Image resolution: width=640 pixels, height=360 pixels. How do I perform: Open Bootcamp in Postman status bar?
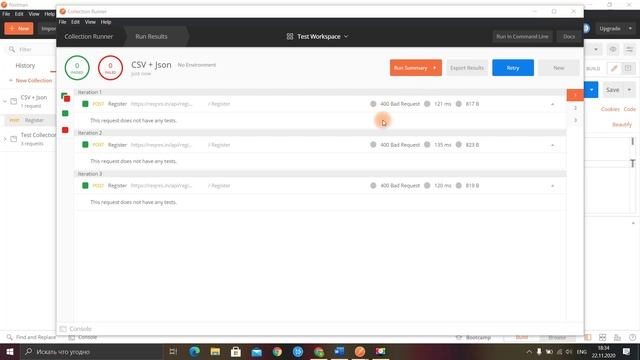pos(473,338)
